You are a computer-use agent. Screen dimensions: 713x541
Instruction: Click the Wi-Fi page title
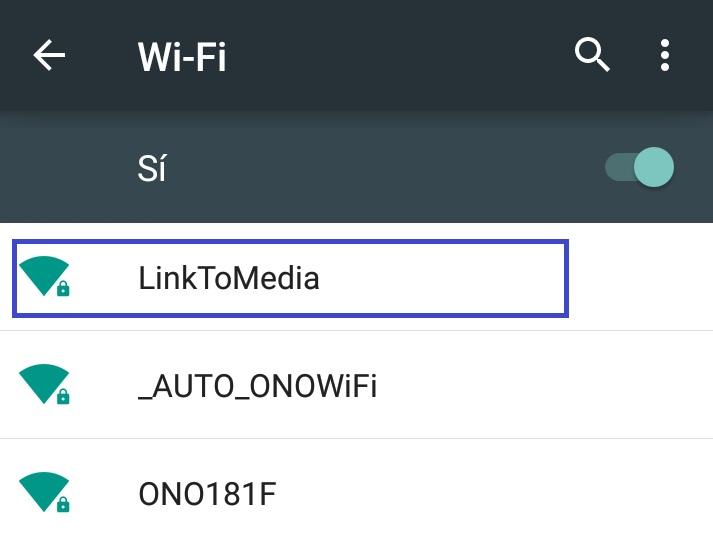pyautogui.click(x=182, y=57)
